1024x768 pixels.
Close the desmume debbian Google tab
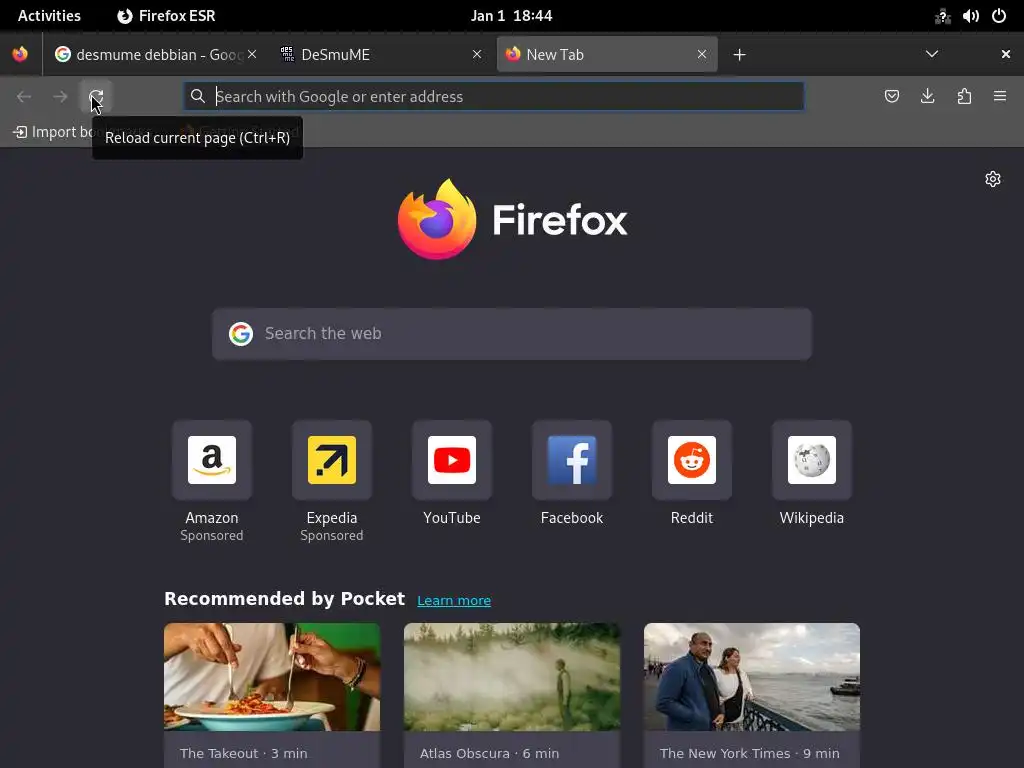(252, 54)
